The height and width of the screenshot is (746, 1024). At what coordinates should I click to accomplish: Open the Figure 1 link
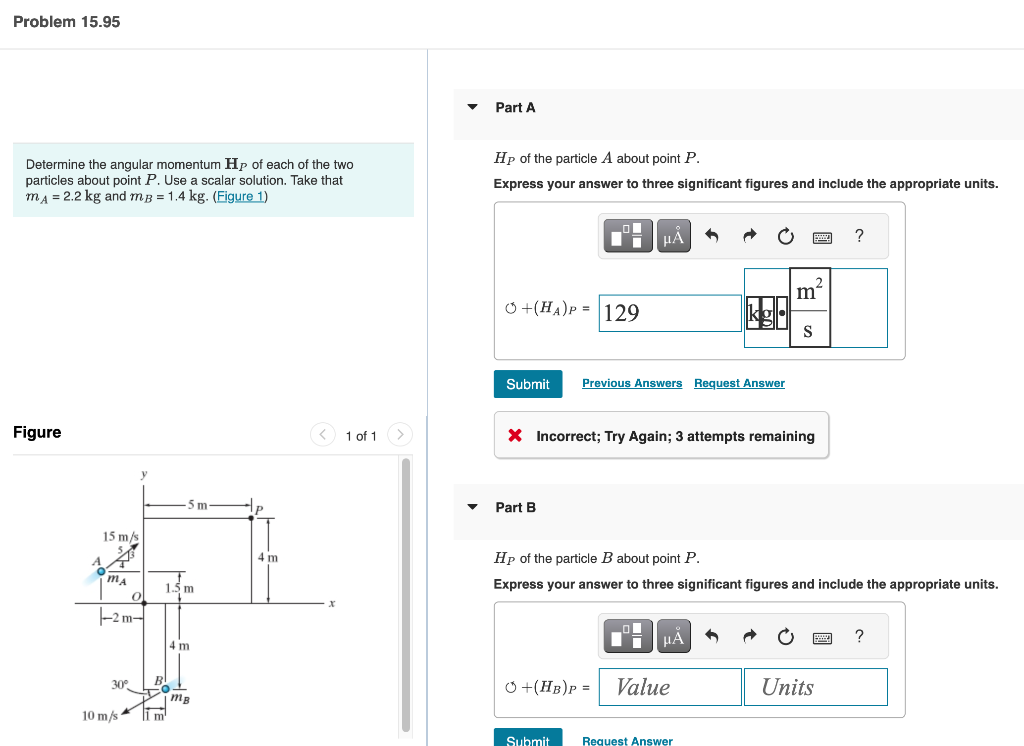point(240,195)
